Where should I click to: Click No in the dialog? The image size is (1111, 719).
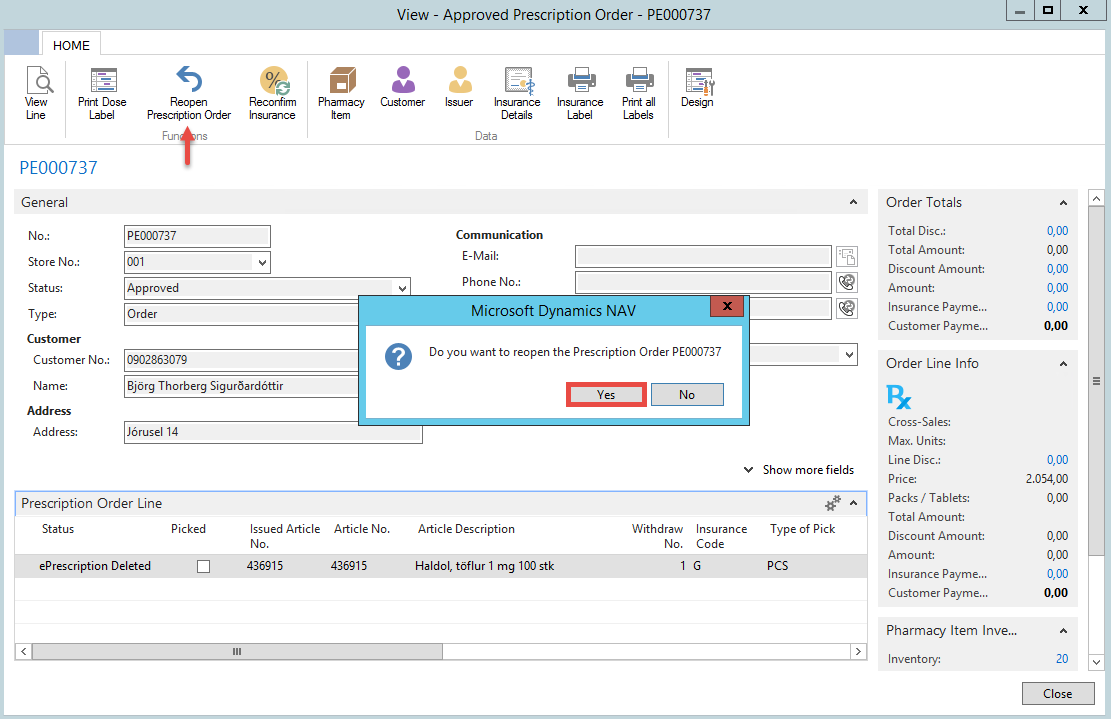click(x=686, y=394)
